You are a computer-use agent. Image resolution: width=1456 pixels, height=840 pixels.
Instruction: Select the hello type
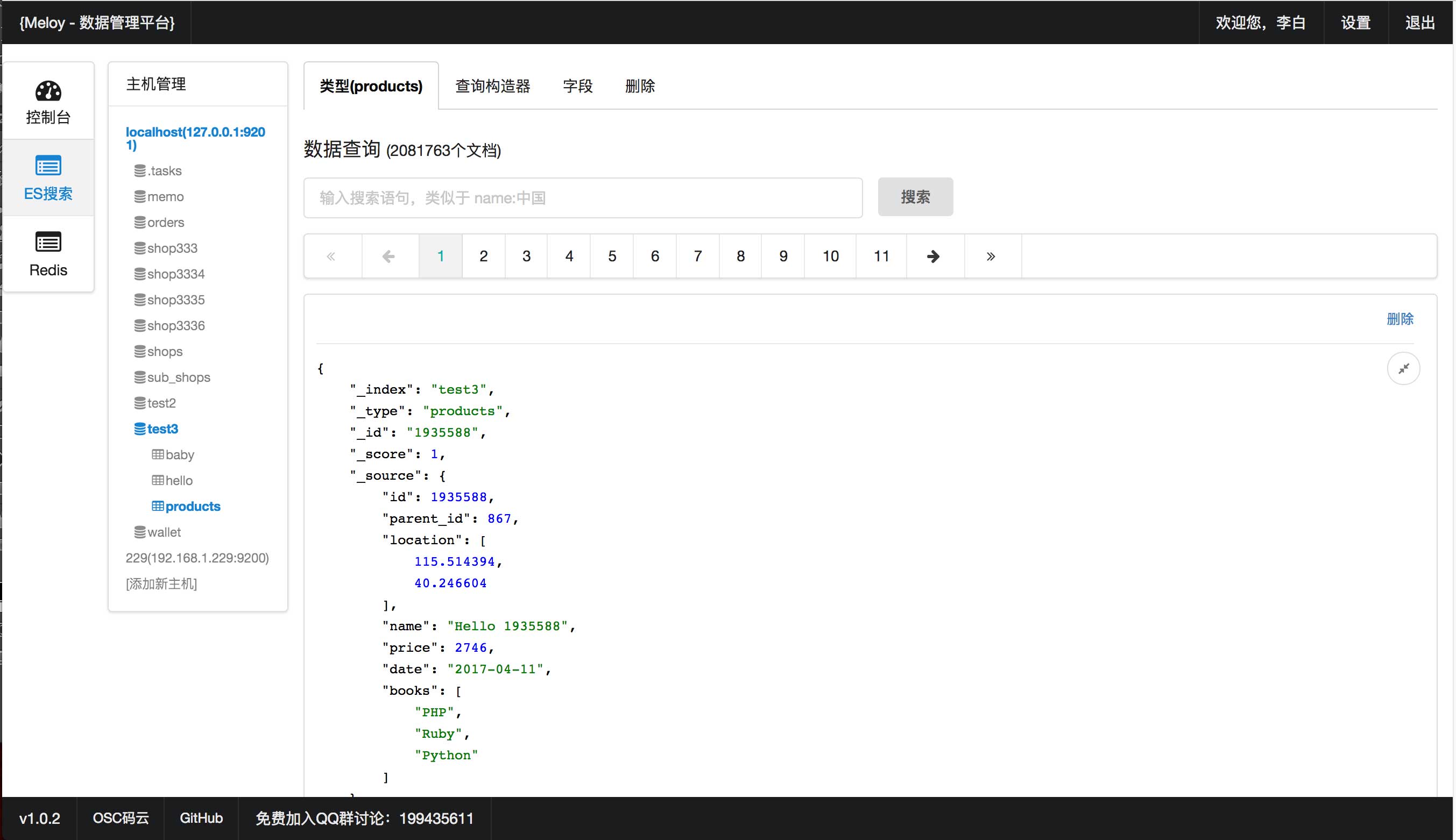[x=172, y=481]
